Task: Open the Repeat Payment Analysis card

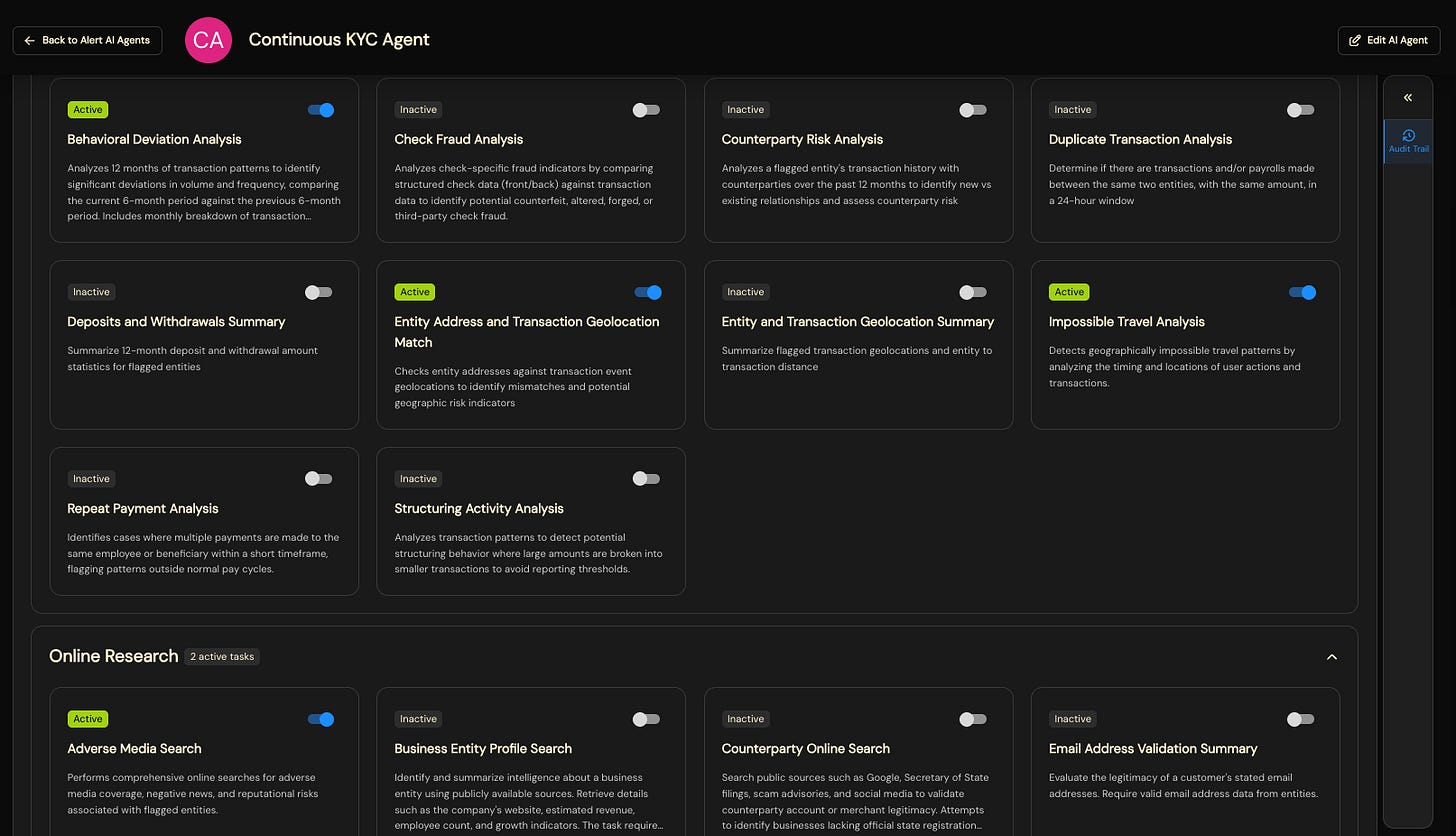Action: pyautogui.click(x=204, y=521)
